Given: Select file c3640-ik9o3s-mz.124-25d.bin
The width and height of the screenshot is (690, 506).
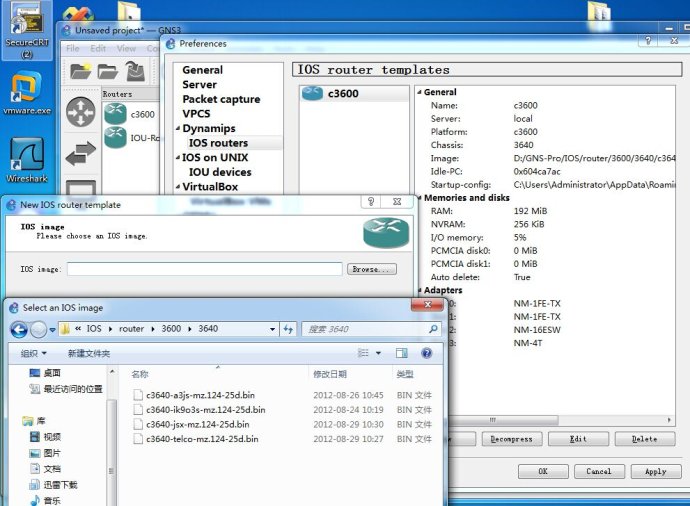Looking at the screenshot, I should tap(206, 410).
